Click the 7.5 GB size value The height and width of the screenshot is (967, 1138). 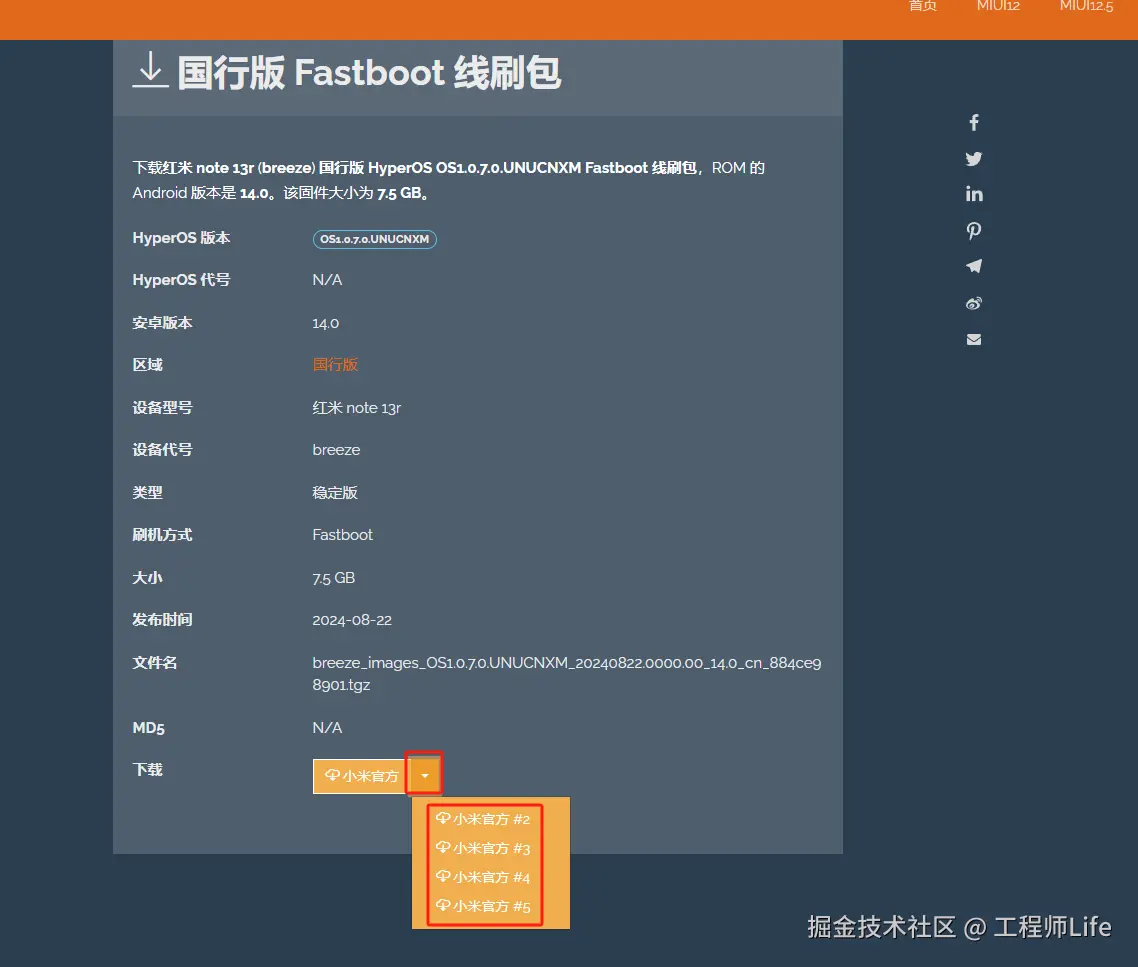point(334,578)
